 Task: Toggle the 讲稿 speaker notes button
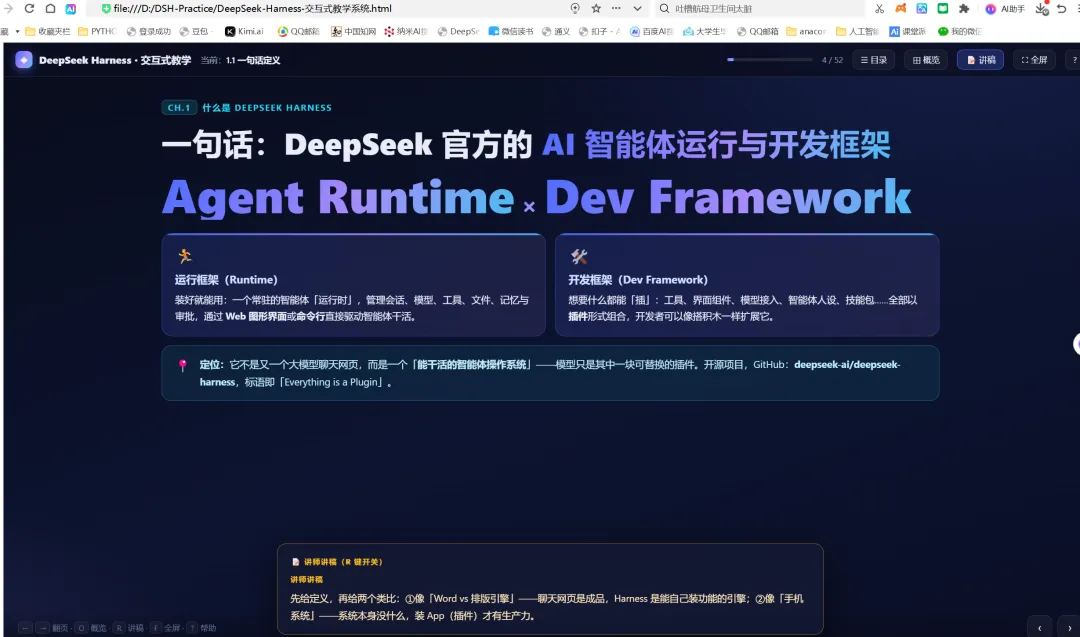point(980,60)
